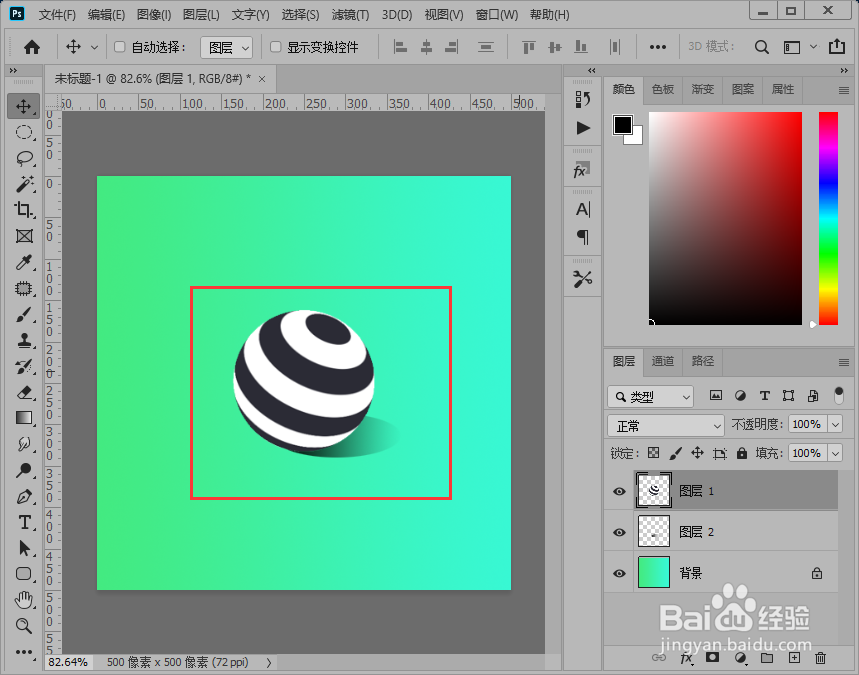Expand the 不透明度 opacity arrow
This screenshot has height=675, width=859.
[x=835, y=424]
